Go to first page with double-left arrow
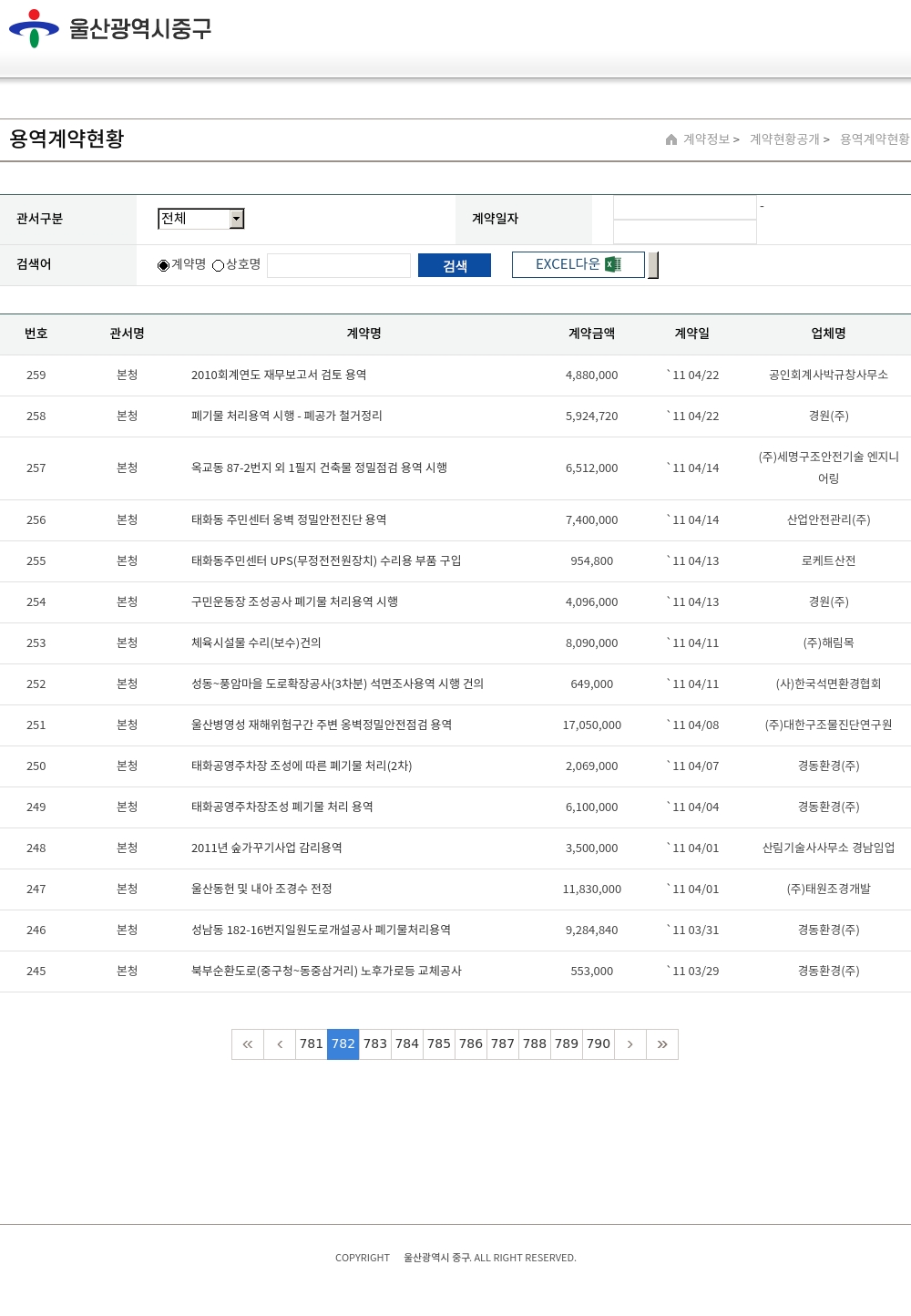This screenshot has width=911, height=1316. pyautogui.click(x=248, y=1044)
